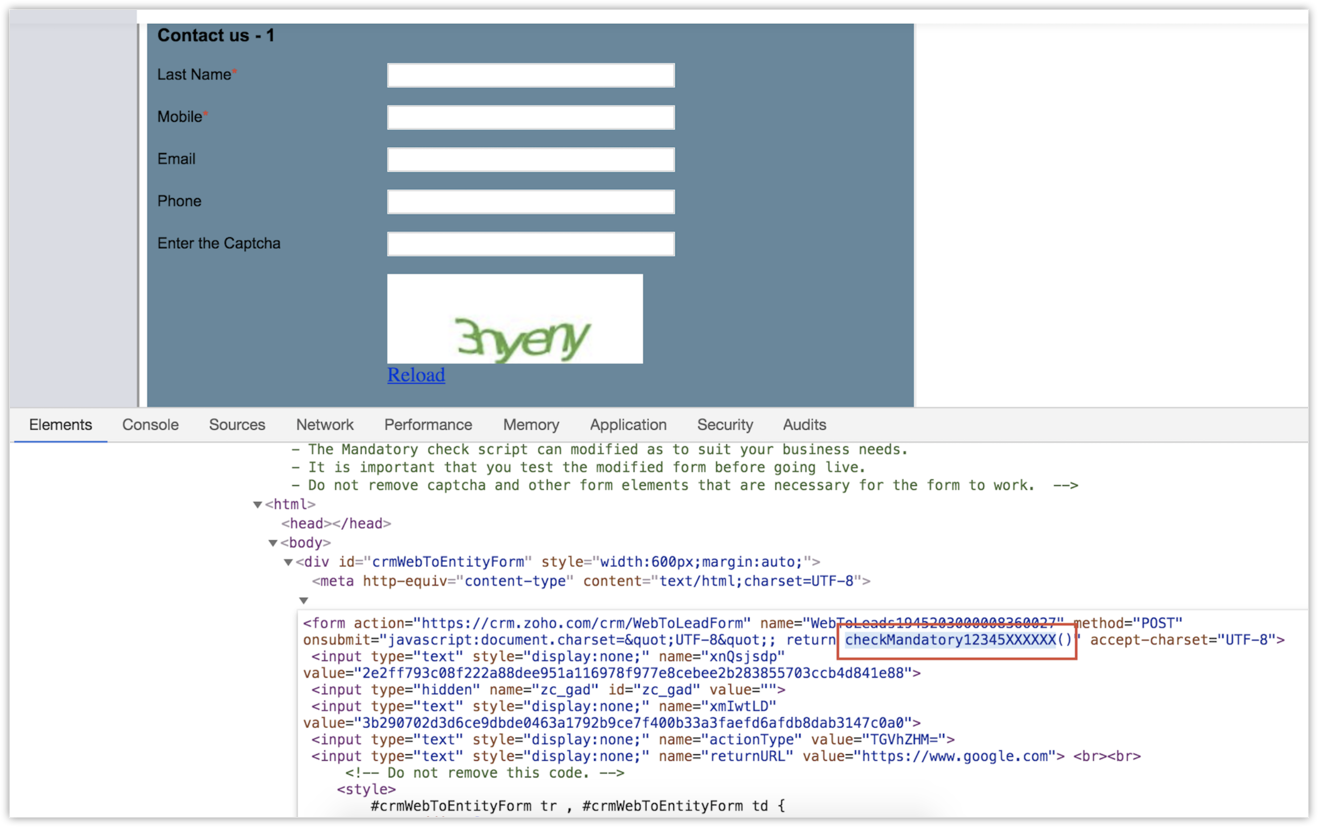Collapse the form element node arrow
The height and width of the screenshot is (827, 1318).
tap(304, 601)
